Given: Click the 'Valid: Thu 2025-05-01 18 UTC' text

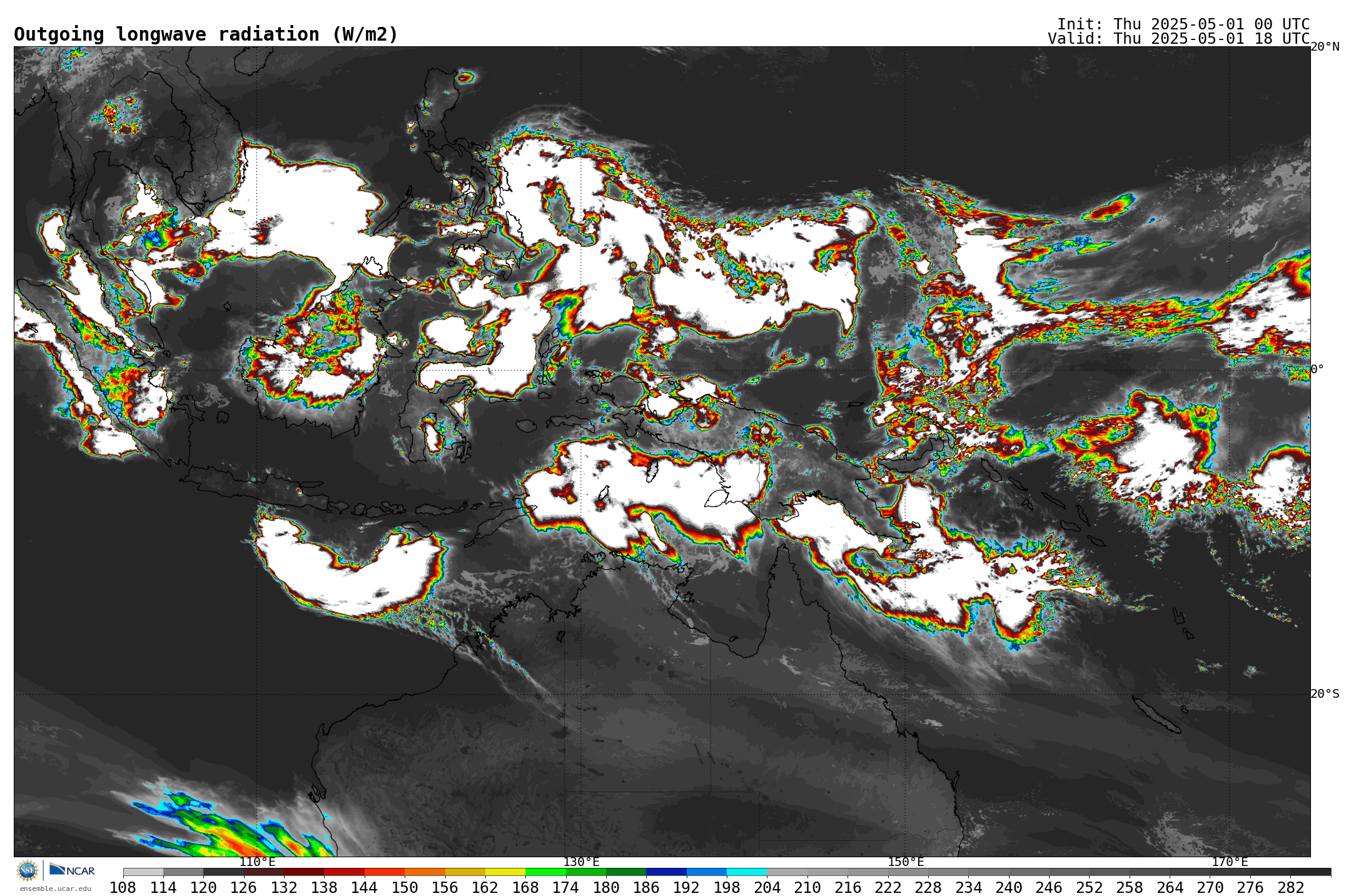Looking at the screenshot, I should pos(1178,39).
